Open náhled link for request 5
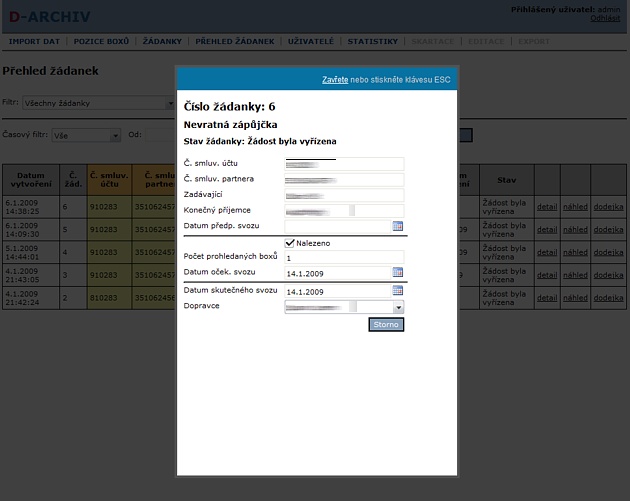Viewport: 630px width, 501px height. coord(575,230)
